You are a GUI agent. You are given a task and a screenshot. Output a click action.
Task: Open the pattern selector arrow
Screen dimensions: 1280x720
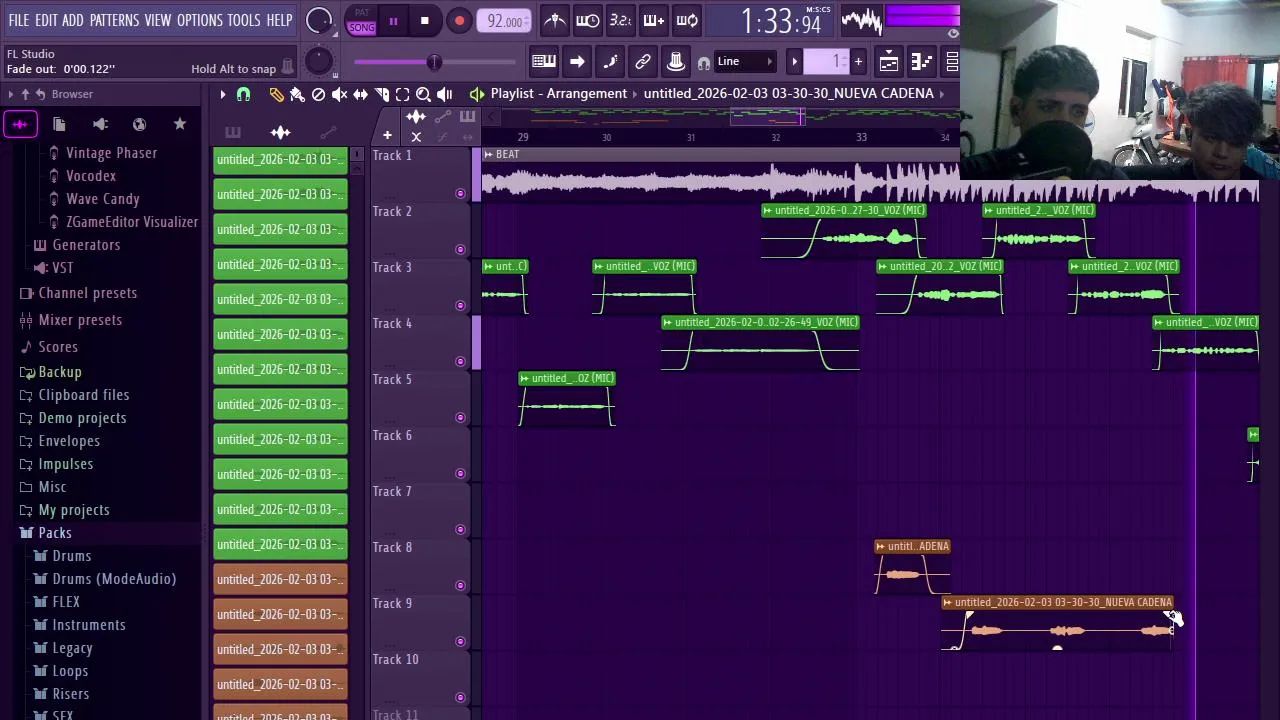point(794,62)
